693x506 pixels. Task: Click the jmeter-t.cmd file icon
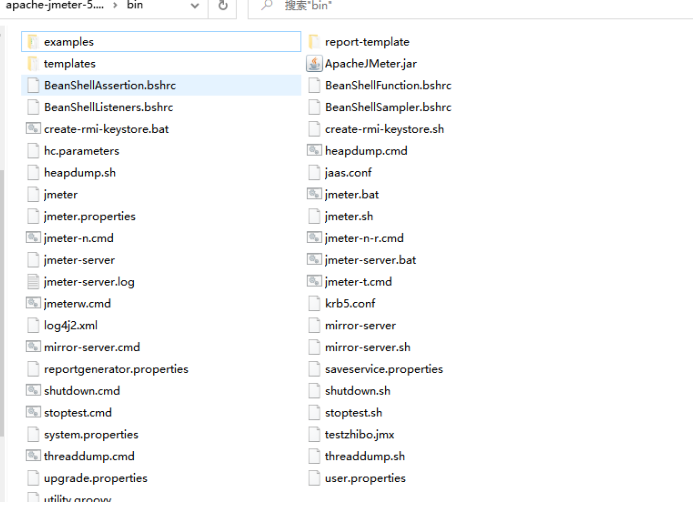(x=314, y=281)
